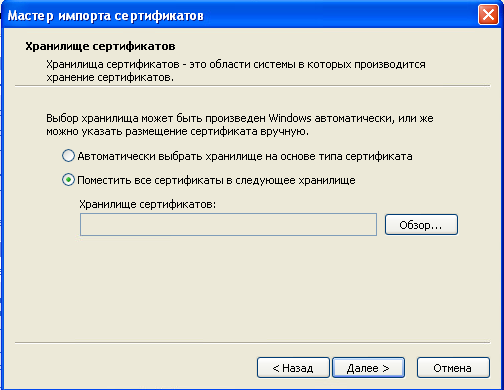504x390 pixels.
Task: Click the 'Поместить все сертификаты в следующее хранилище' label
Action: pyautogui.click(x=216, y=180)
